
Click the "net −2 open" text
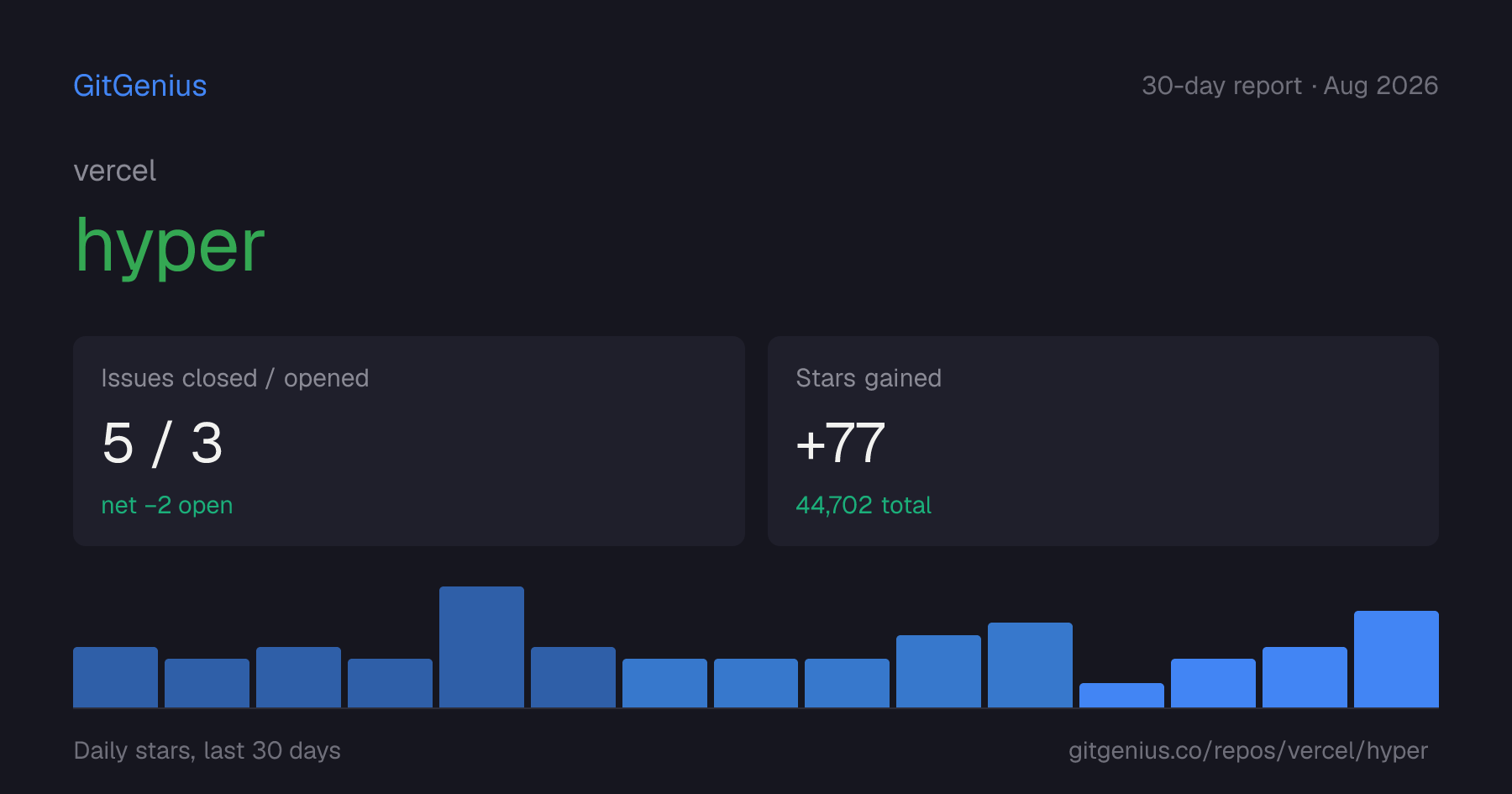point(167,505)
